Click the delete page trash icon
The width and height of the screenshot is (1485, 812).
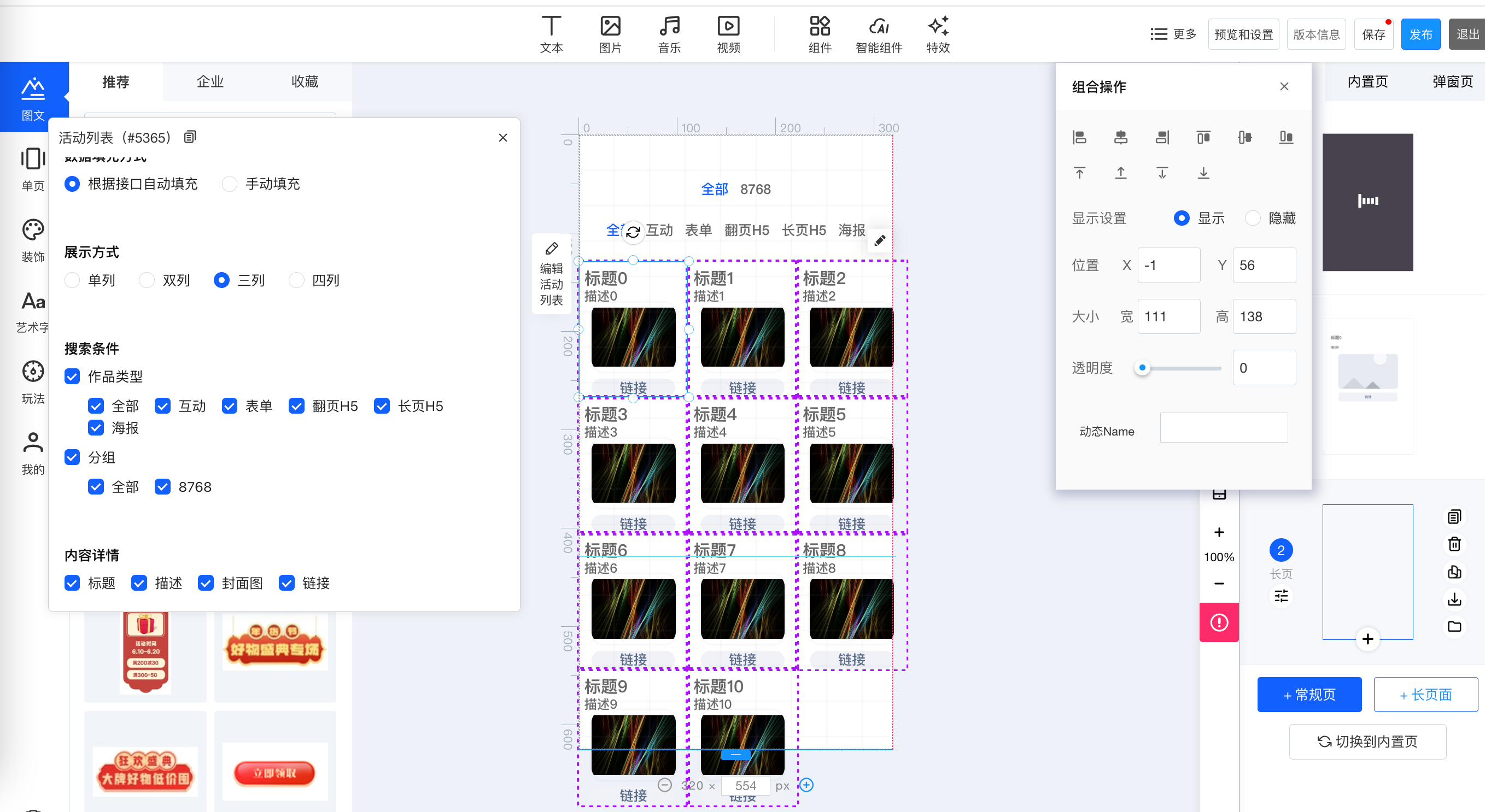[x=1454, y=544]
